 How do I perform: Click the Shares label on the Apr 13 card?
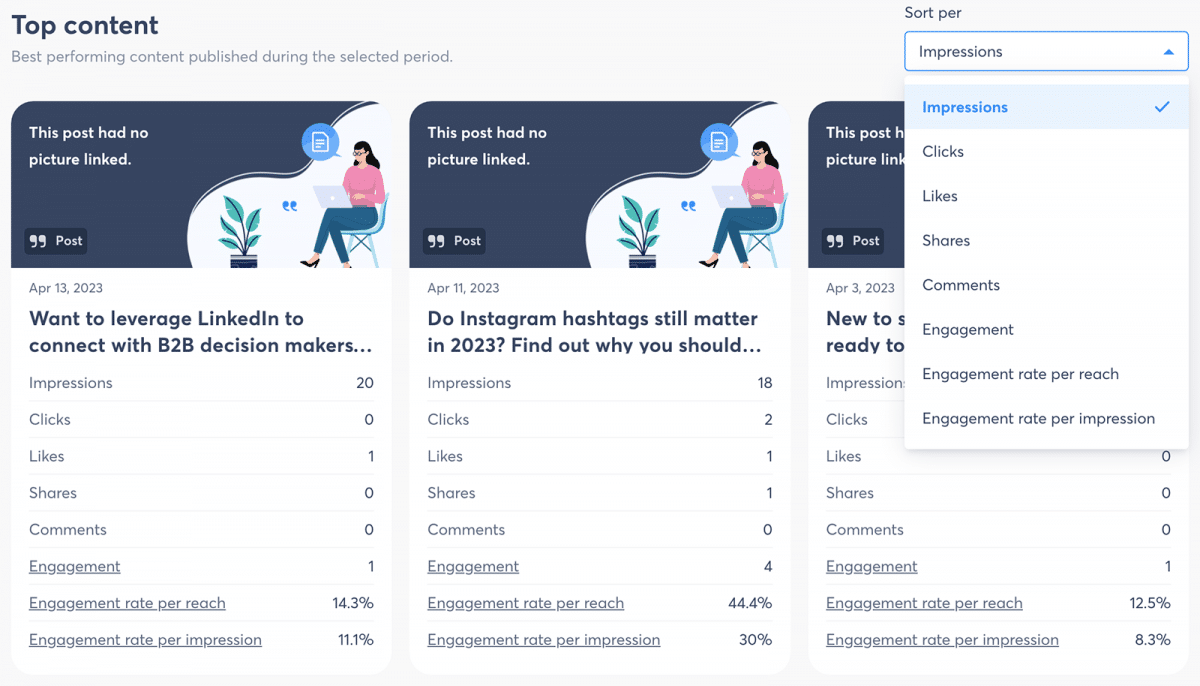tap(53, 493)
